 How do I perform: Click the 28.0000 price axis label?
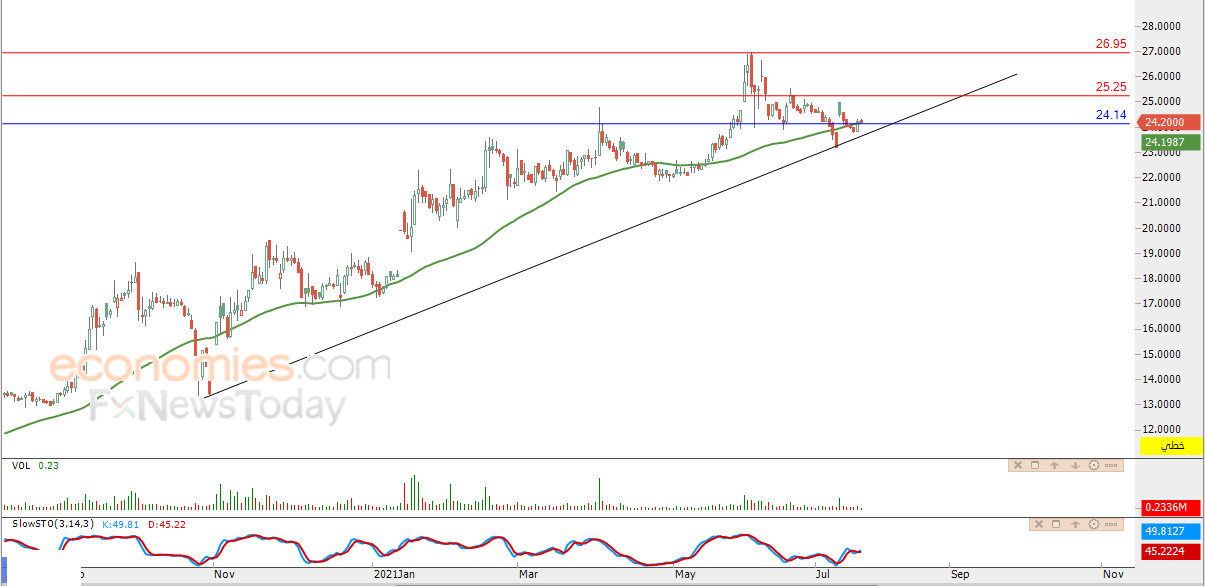tap(1163, 25)
